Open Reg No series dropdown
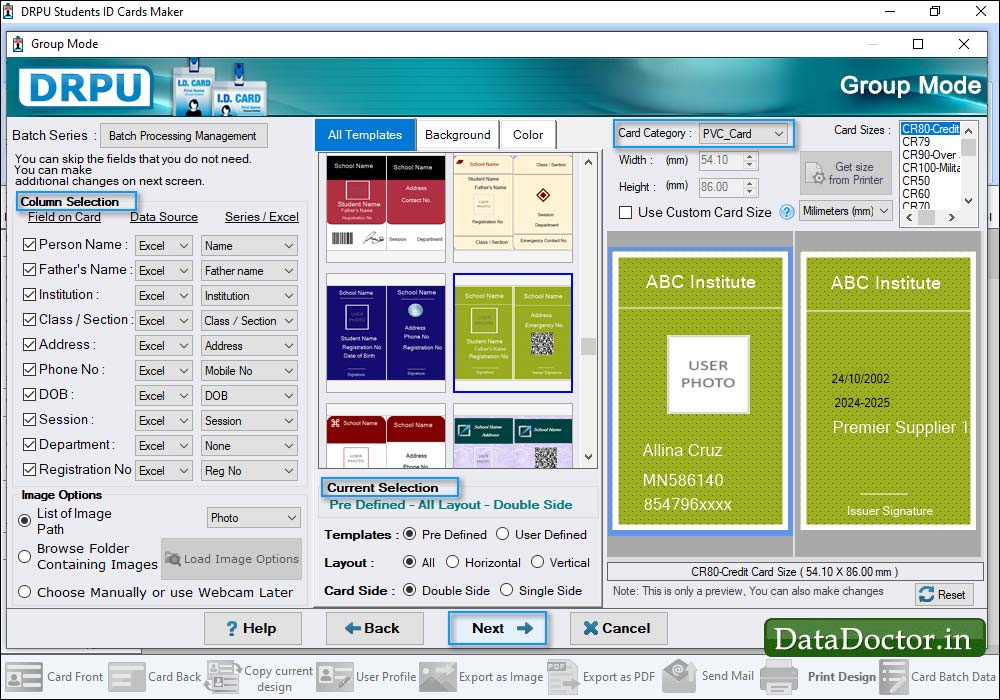Image resolution: width=1000 pixels, height=700 pixels. [249, 470]
